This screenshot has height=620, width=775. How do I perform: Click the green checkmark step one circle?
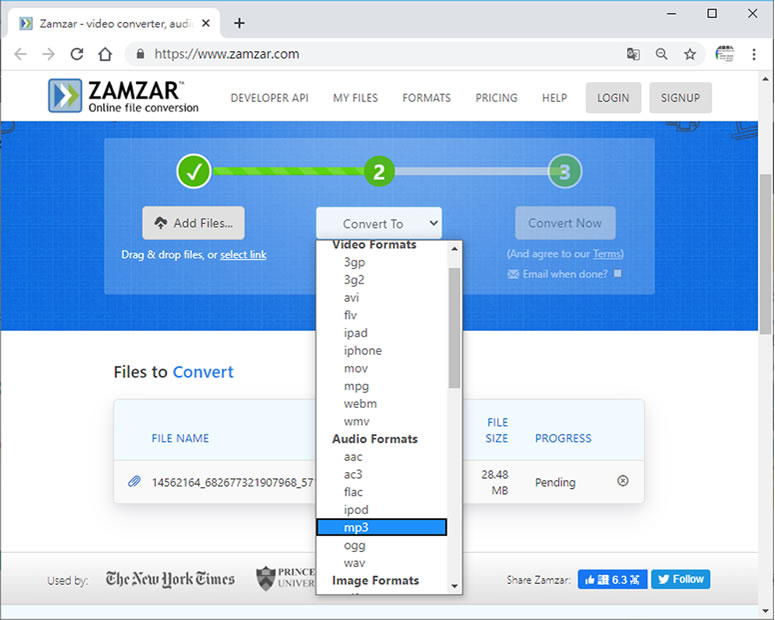[194, 172]
